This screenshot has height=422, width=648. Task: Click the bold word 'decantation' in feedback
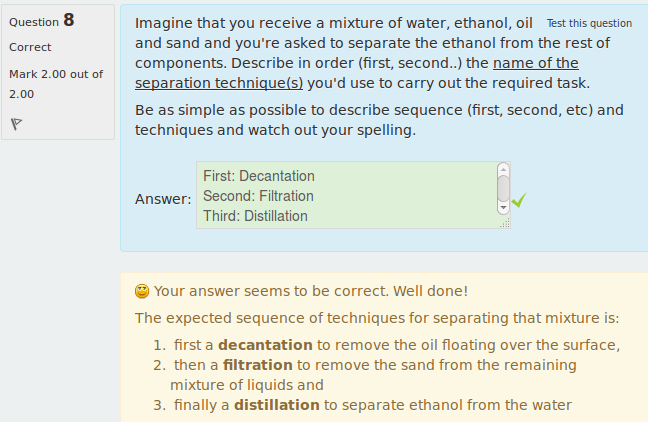265,345
